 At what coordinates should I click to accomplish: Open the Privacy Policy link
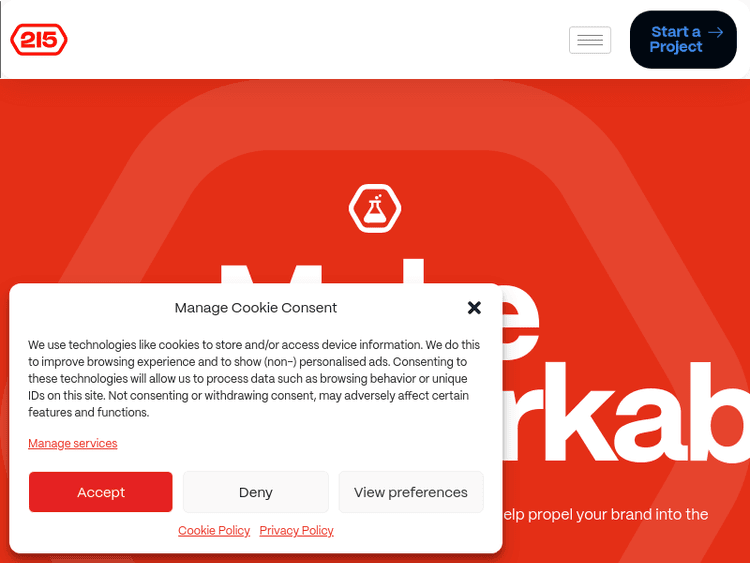[x=297, y=530]
